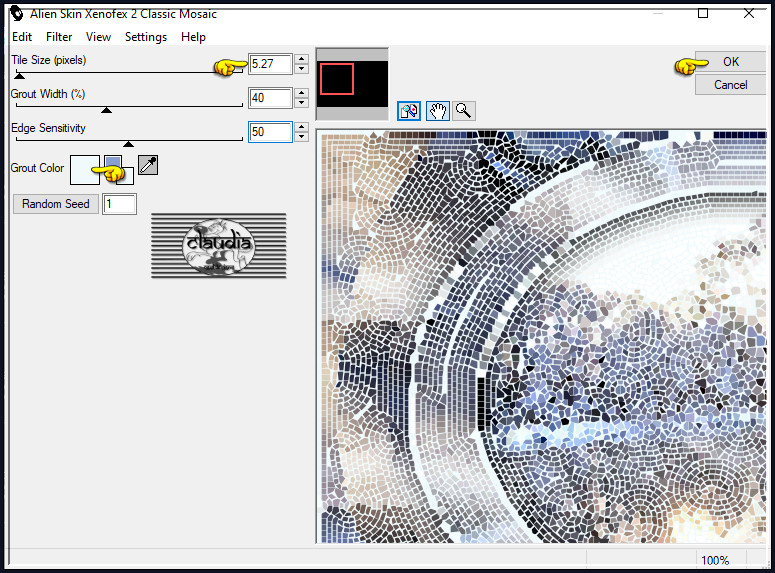
Task: Decrease Grout Width with down arrow
Action: 301,103
